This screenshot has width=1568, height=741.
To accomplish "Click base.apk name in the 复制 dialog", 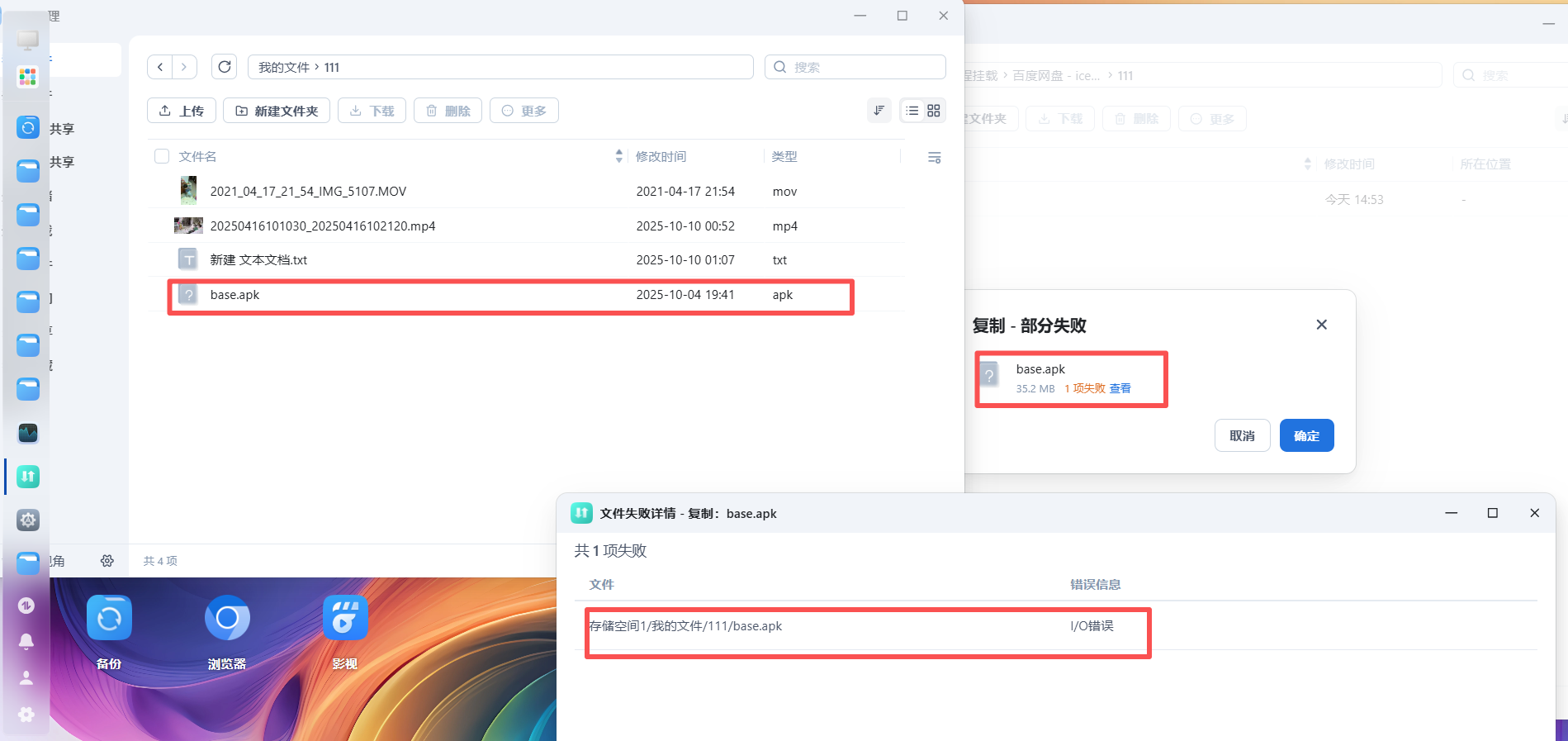I will tap(1040, 369).
